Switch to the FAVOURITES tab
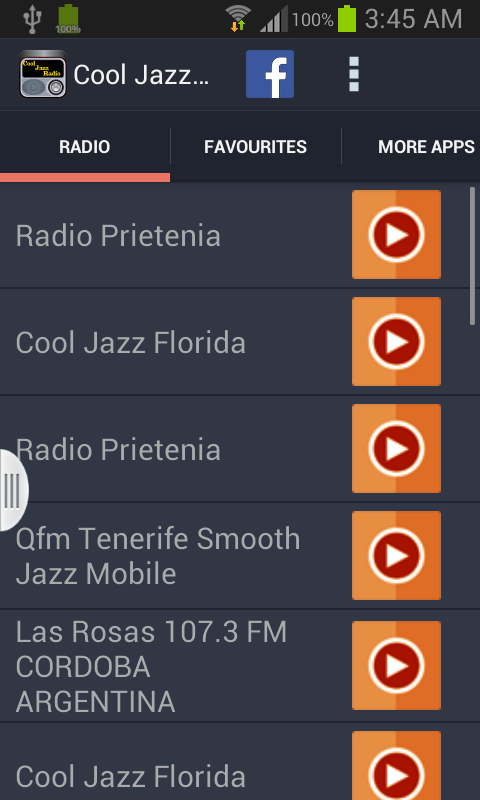This screenshot has width=480, height=800. pos(256,147)
